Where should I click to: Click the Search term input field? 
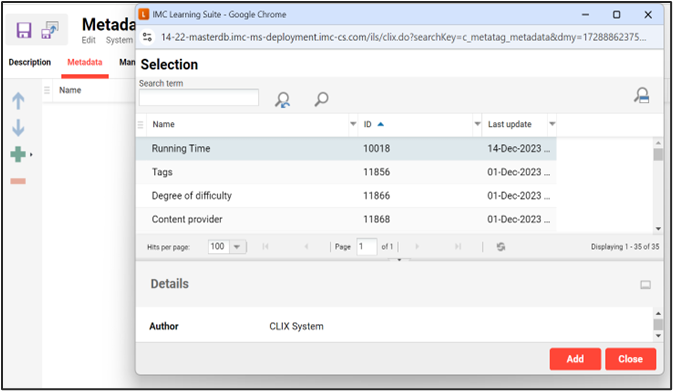(x=199, y=97)
